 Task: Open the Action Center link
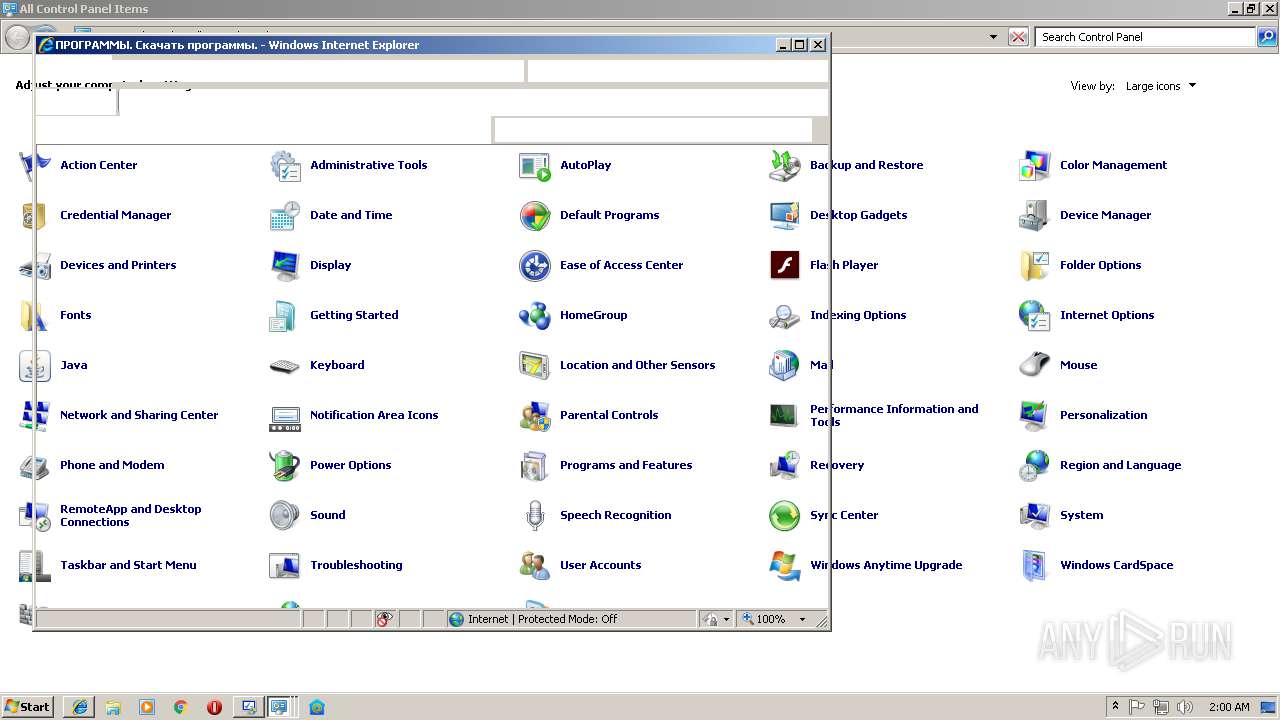tap(99, 165)
